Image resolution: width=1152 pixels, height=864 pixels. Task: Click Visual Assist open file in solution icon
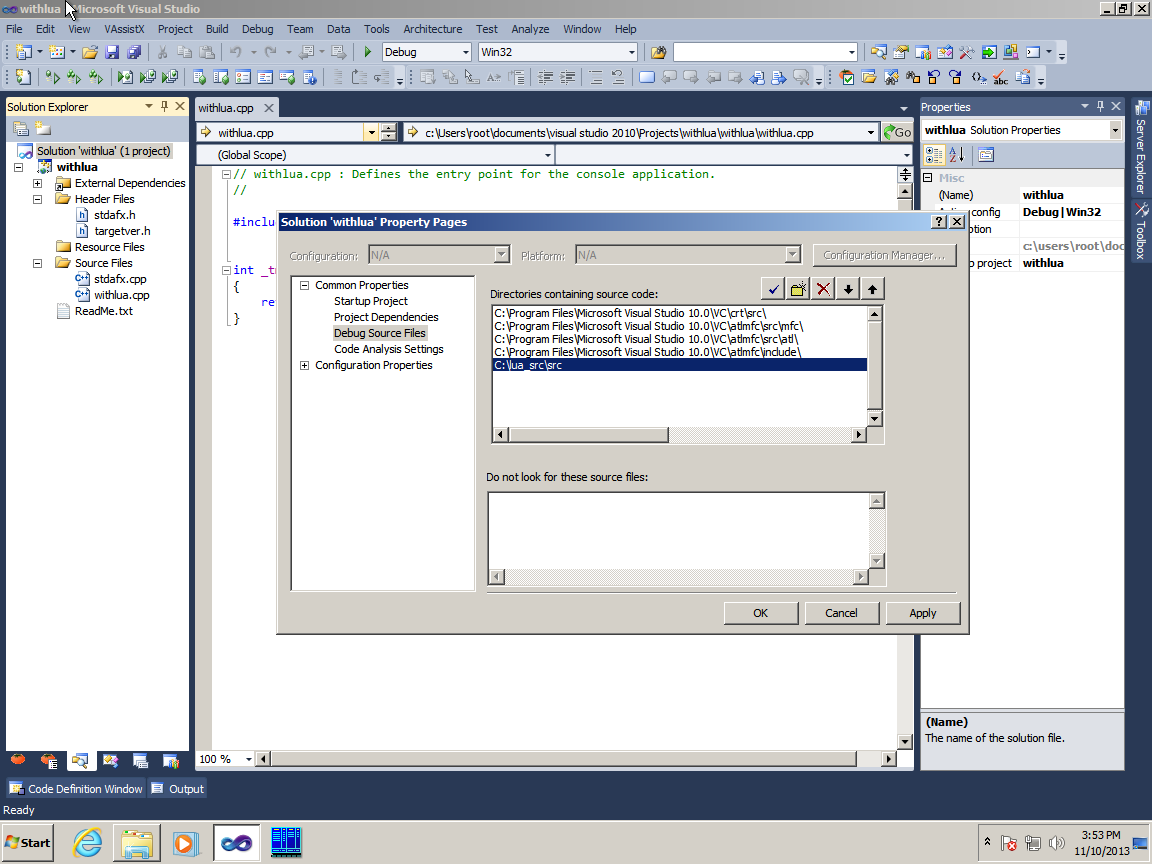(868, 76)
